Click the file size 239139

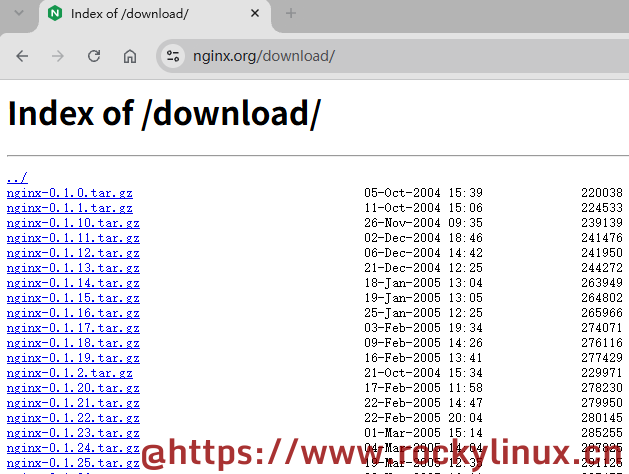(602, 223)
